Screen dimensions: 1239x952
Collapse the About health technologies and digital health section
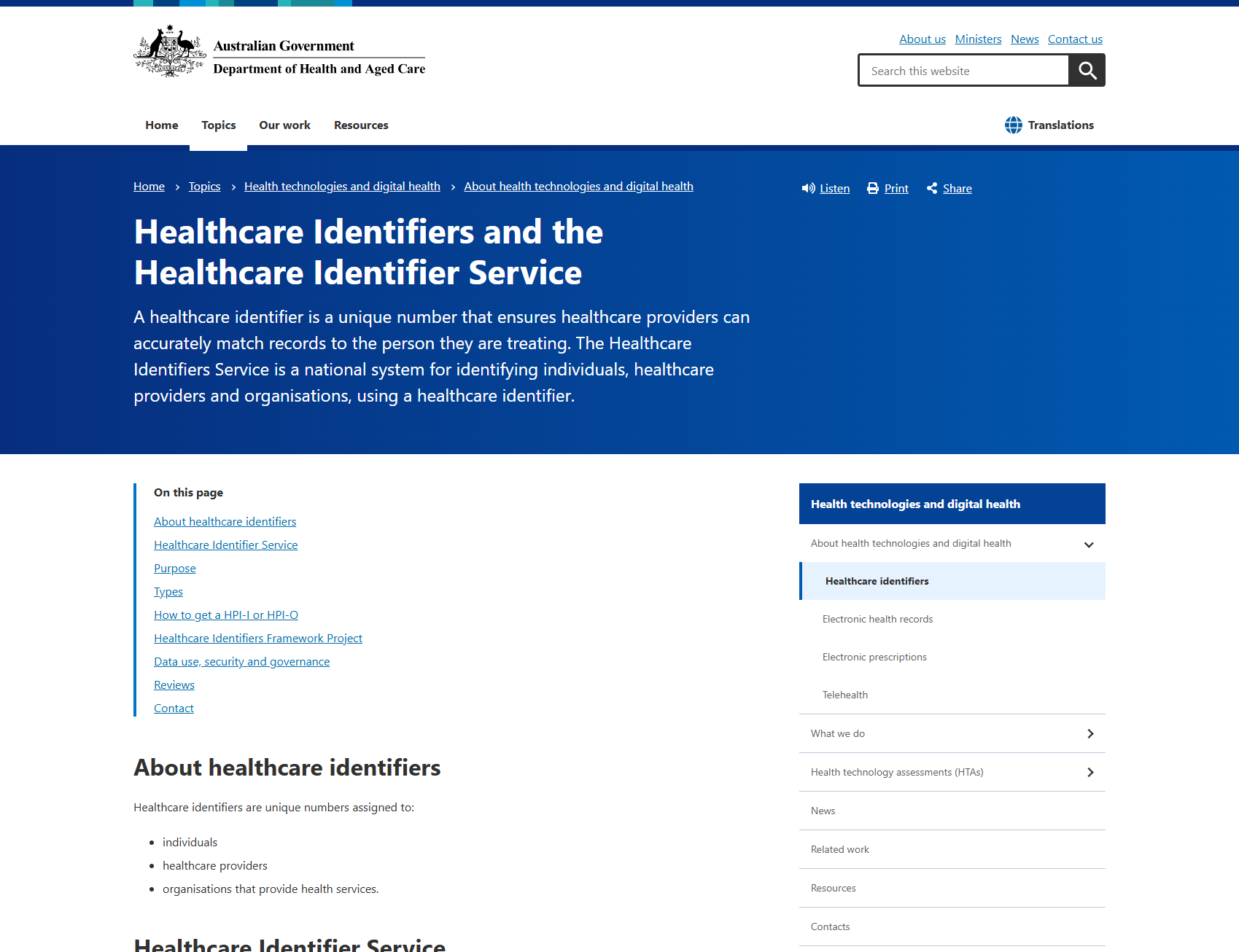(x=1088, y=544)
